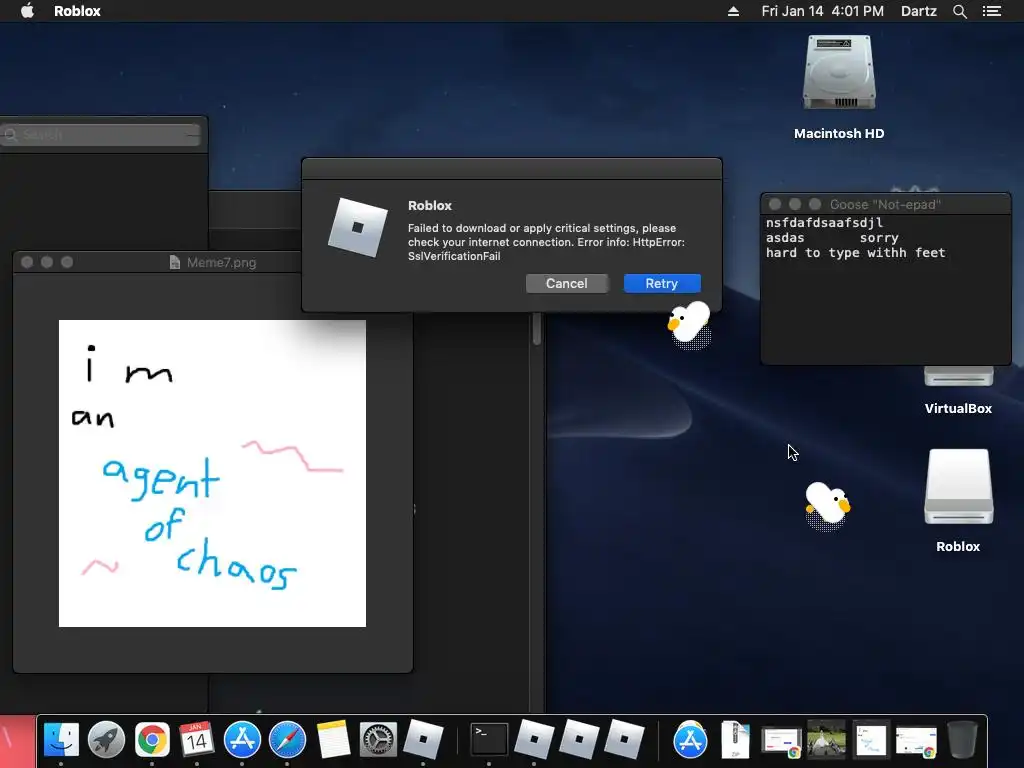Screen dimensions: 1024x768
Task: Click the Meme7.png window title
Action: 221,263
